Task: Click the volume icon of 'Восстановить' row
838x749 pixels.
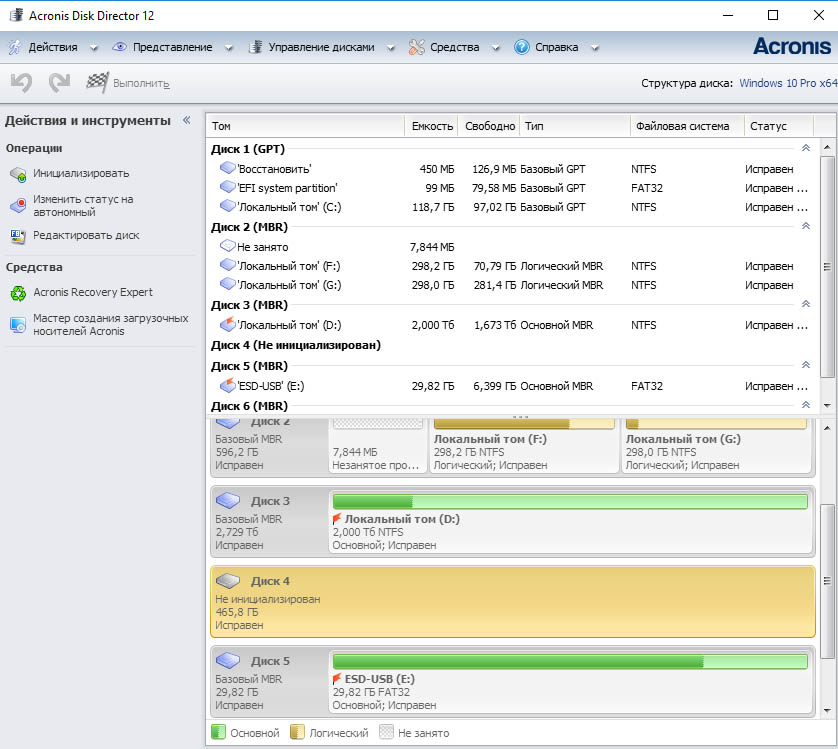Action: 228,168
